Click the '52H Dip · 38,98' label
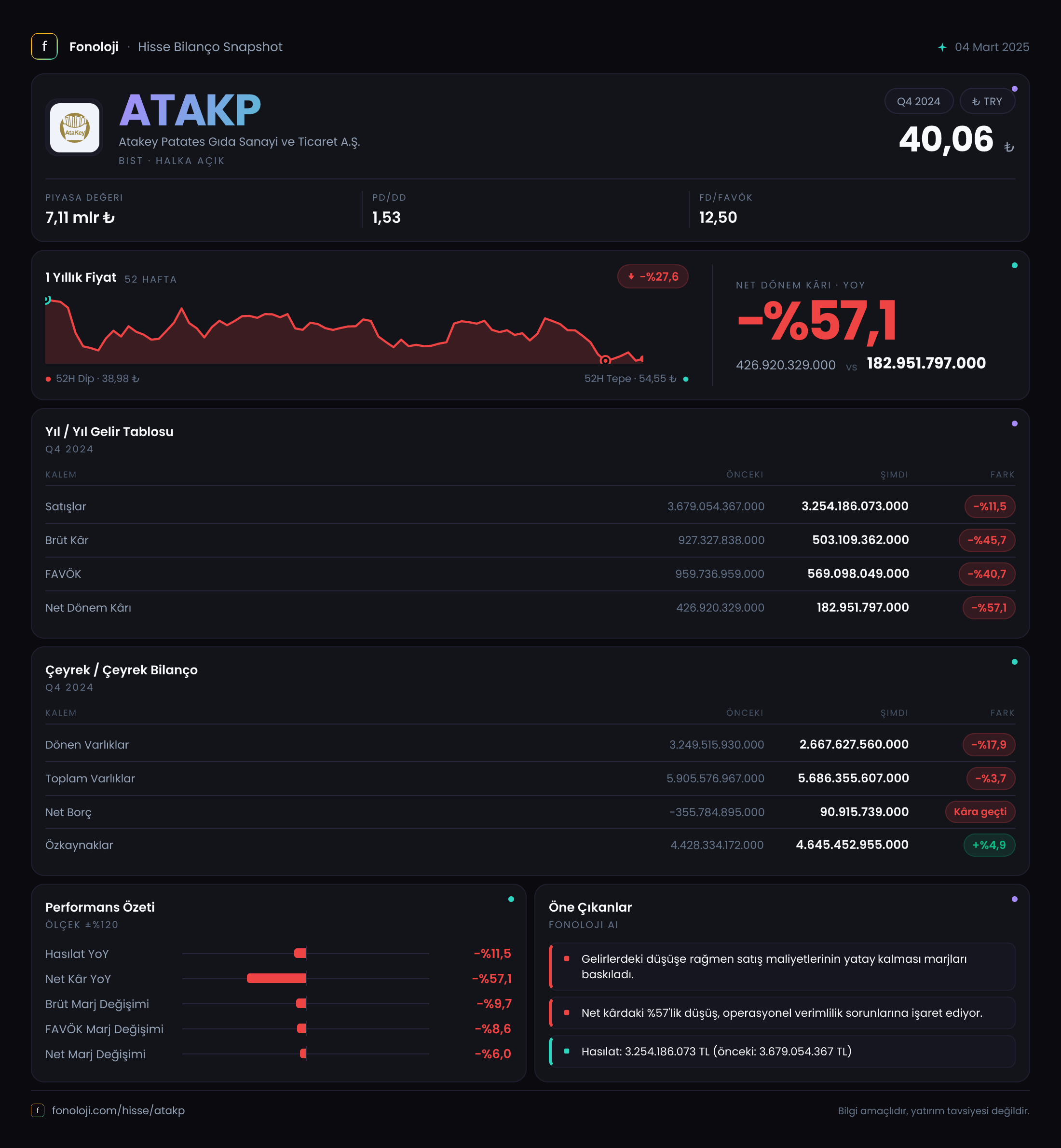1061x1148 pixels. point(97,379)
